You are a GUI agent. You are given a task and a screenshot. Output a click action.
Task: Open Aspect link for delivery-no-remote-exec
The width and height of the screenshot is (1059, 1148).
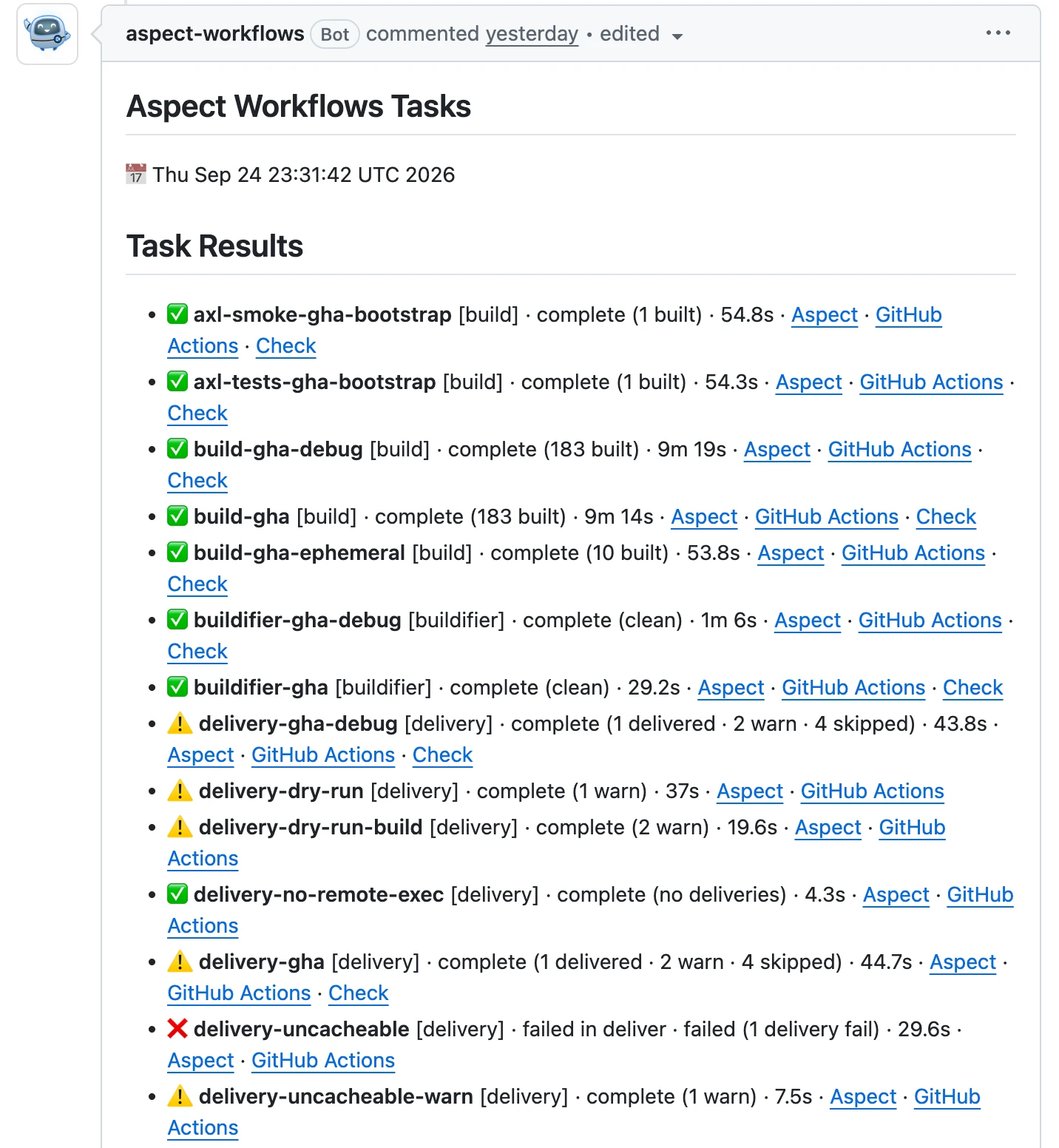[896, 895]
